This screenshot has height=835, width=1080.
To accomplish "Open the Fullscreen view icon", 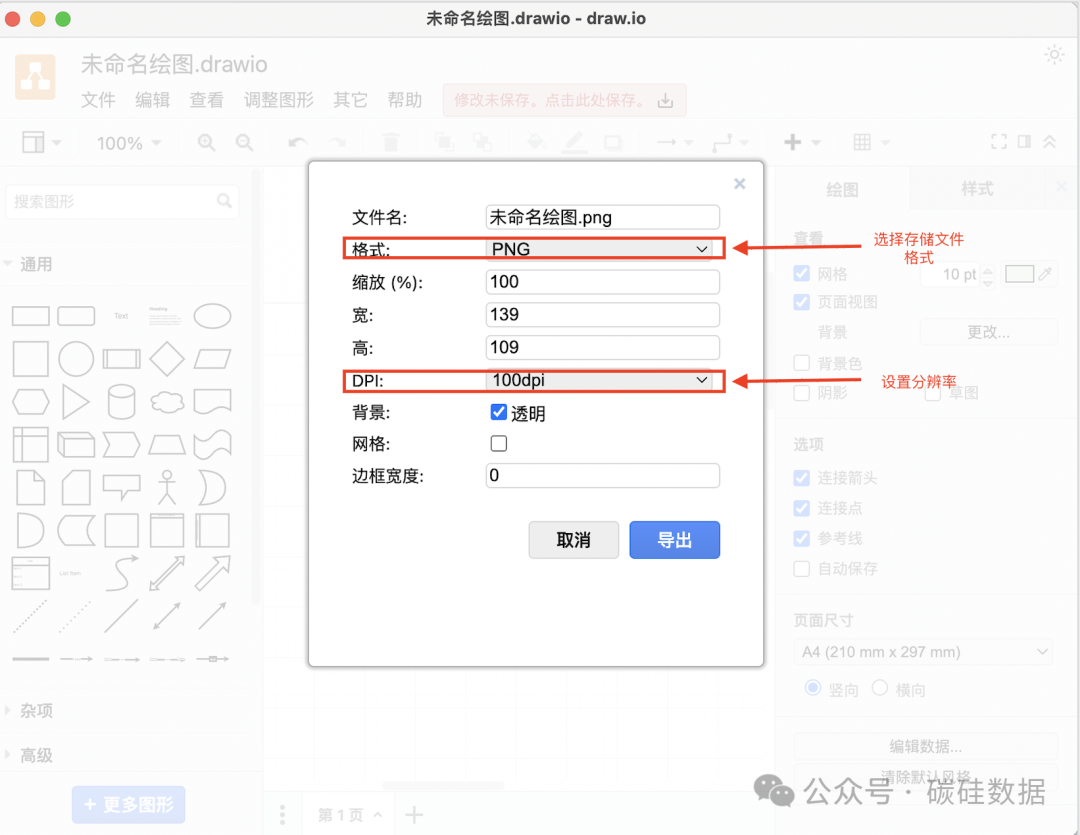I will [x=998, y=142].
